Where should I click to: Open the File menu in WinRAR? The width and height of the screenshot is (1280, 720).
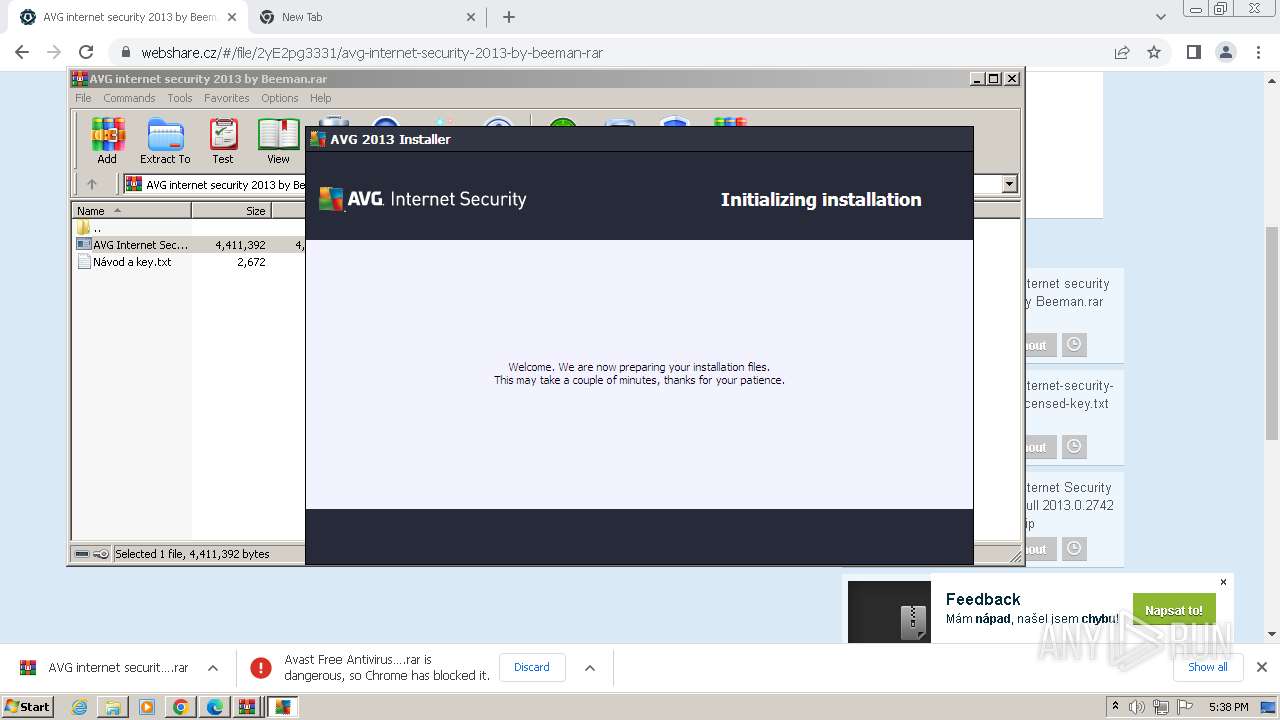click(83, 98)
